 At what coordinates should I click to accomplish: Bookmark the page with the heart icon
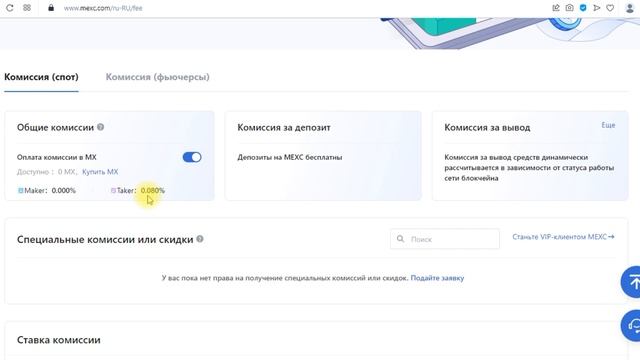click(x=610, y=8)
